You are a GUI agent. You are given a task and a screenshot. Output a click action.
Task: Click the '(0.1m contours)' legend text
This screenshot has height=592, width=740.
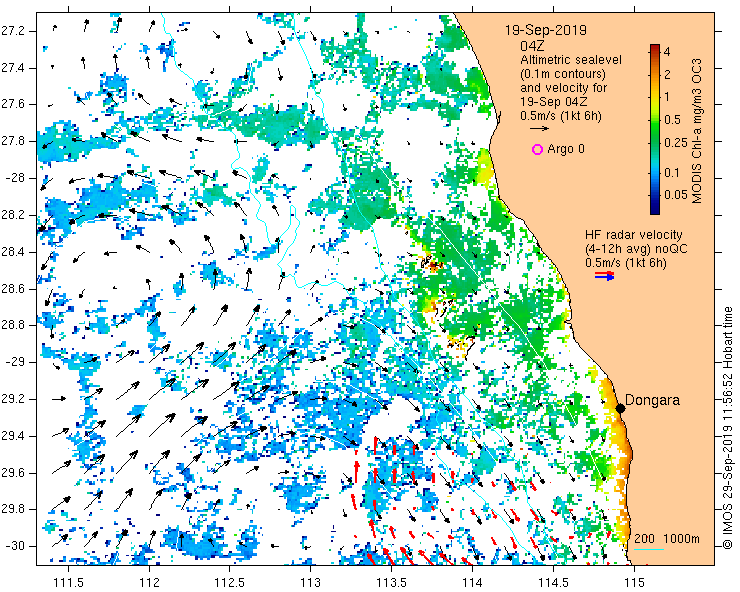click(x=563, y=74)
